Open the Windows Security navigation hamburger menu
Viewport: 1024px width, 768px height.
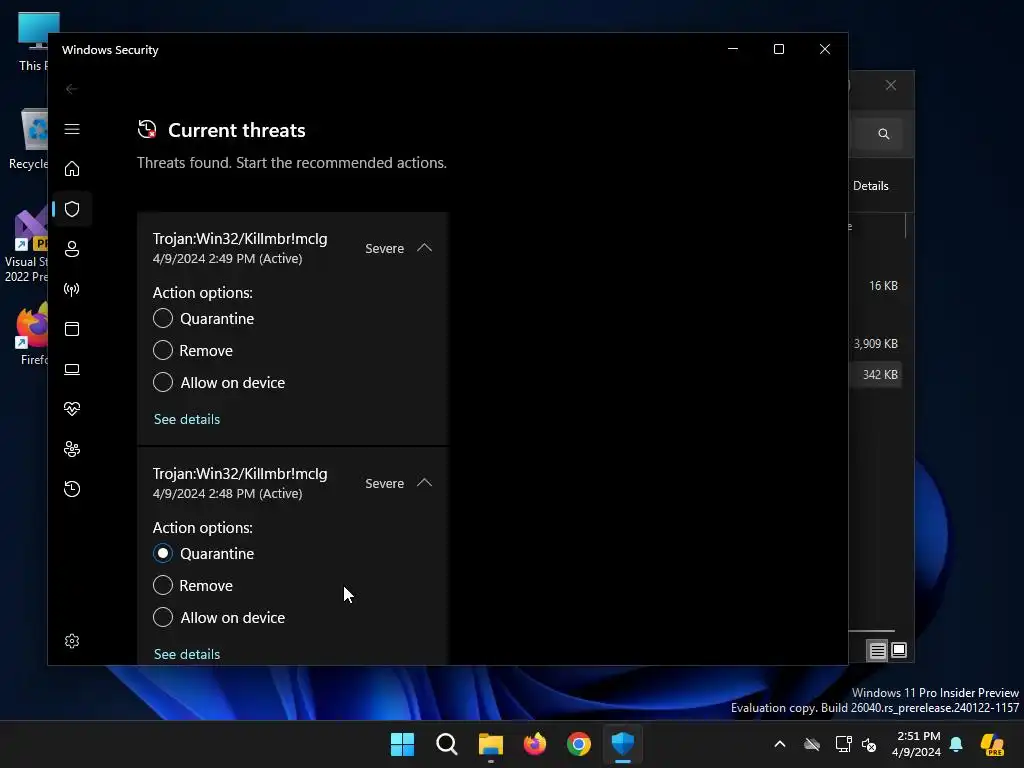click(x=72, y=129)
